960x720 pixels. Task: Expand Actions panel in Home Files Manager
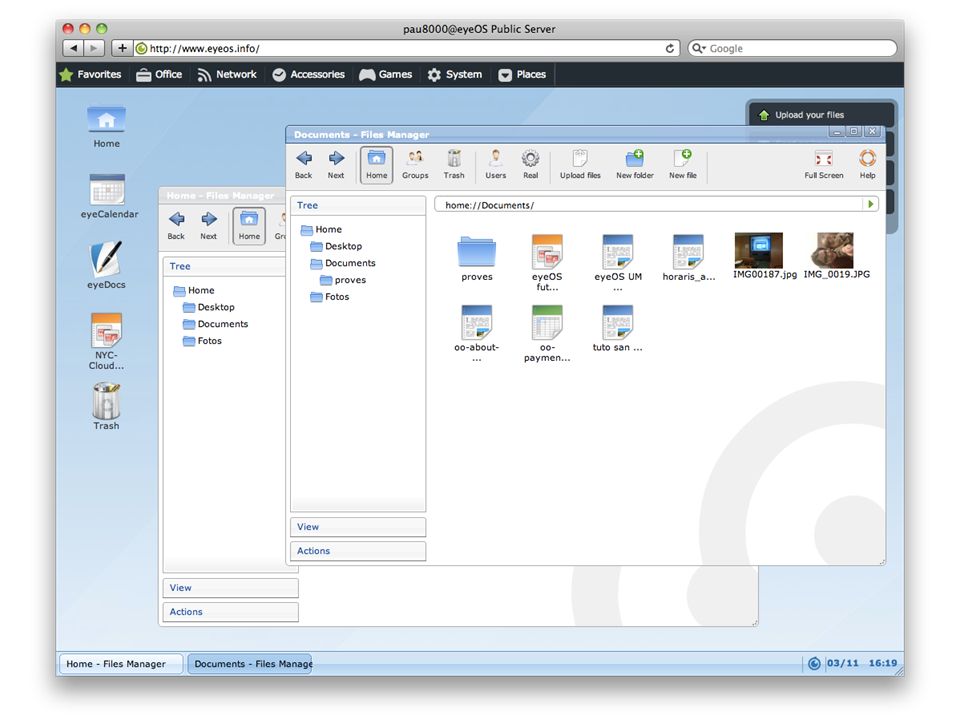(231, 612)
